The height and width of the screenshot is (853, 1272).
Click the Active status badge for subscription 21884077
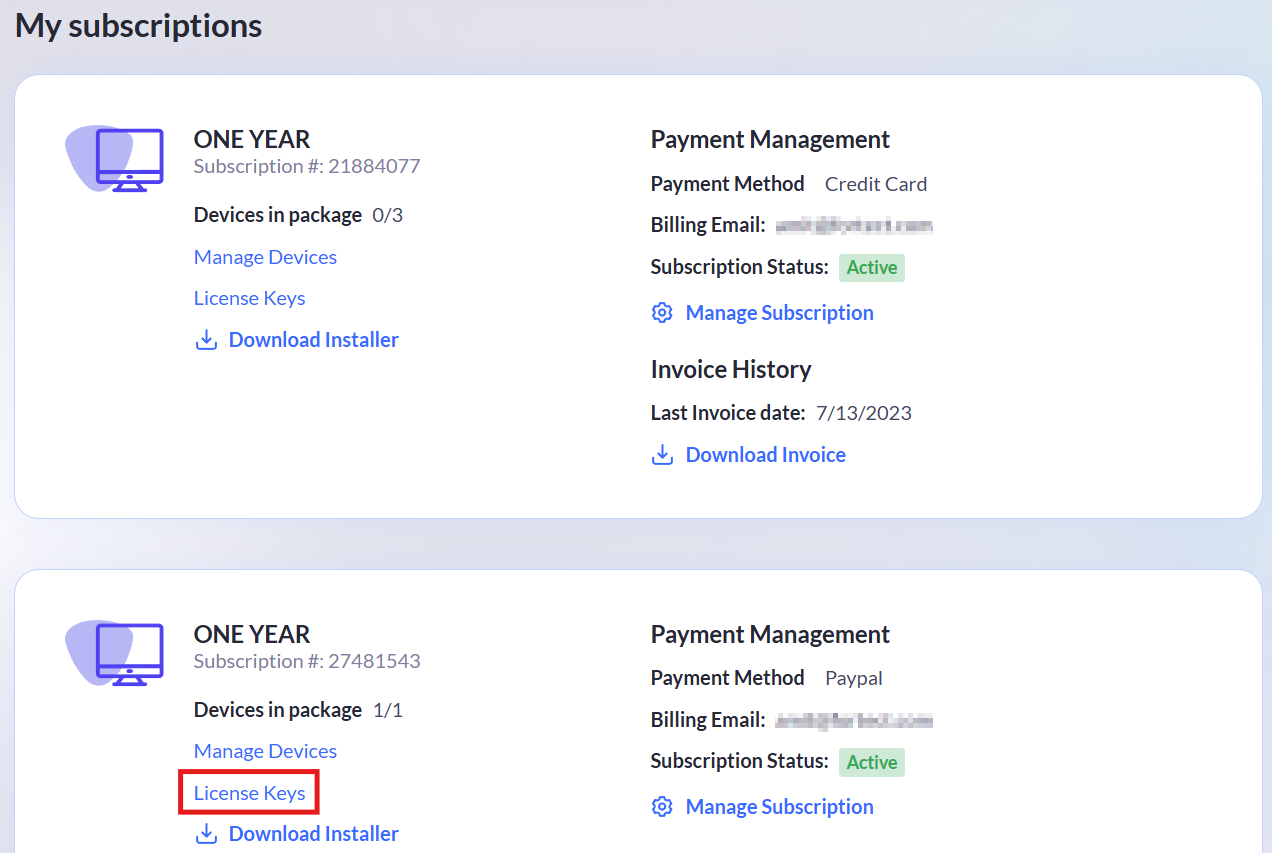871,267
